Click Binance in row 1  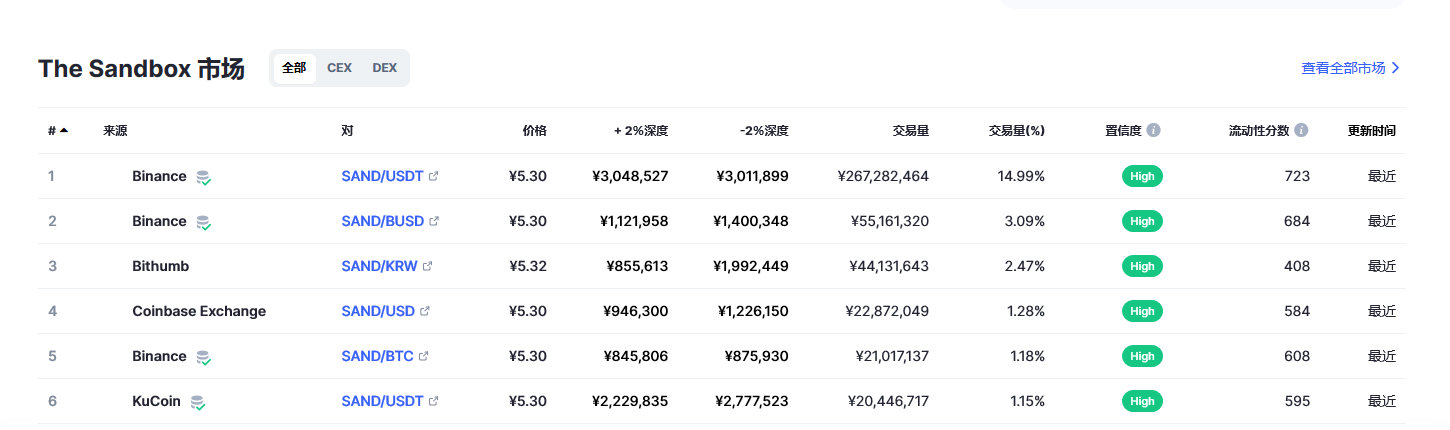tap(159, 176)
